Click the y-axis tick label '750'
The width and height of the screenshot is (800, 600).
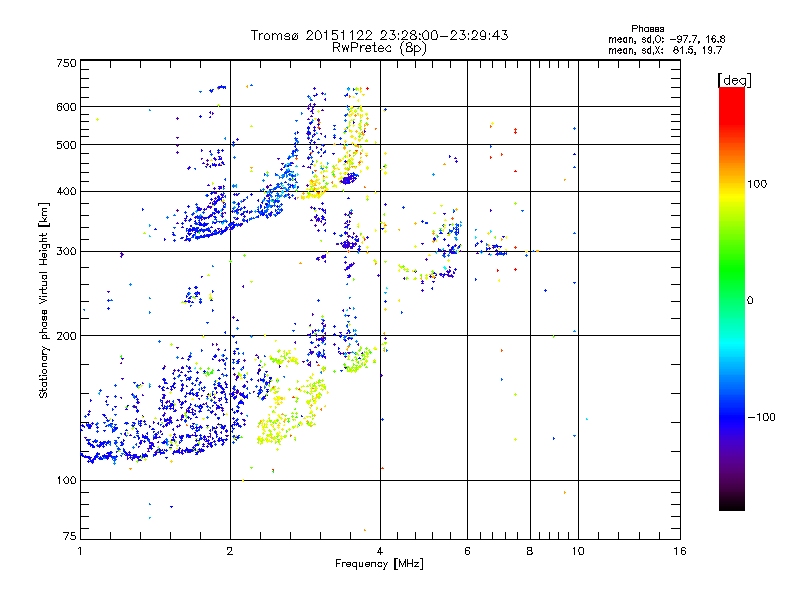pyautogui.click(x=66, y=63)
